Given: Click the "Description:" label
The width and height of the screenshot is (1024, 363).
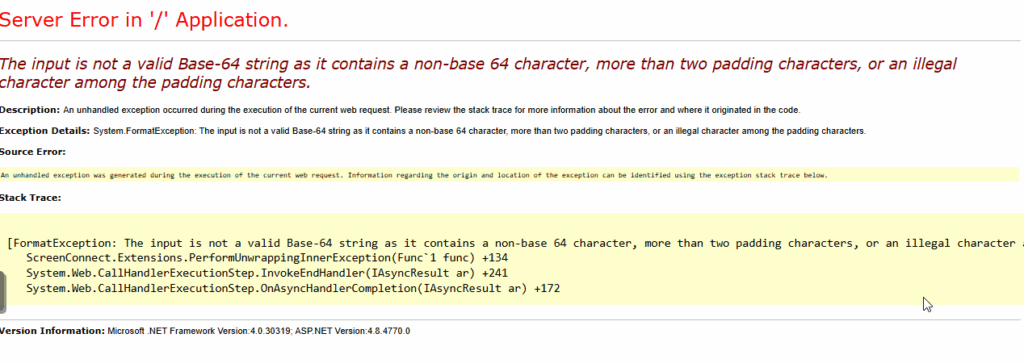Looking at the screenshot, I should click(x=30, y=110).
